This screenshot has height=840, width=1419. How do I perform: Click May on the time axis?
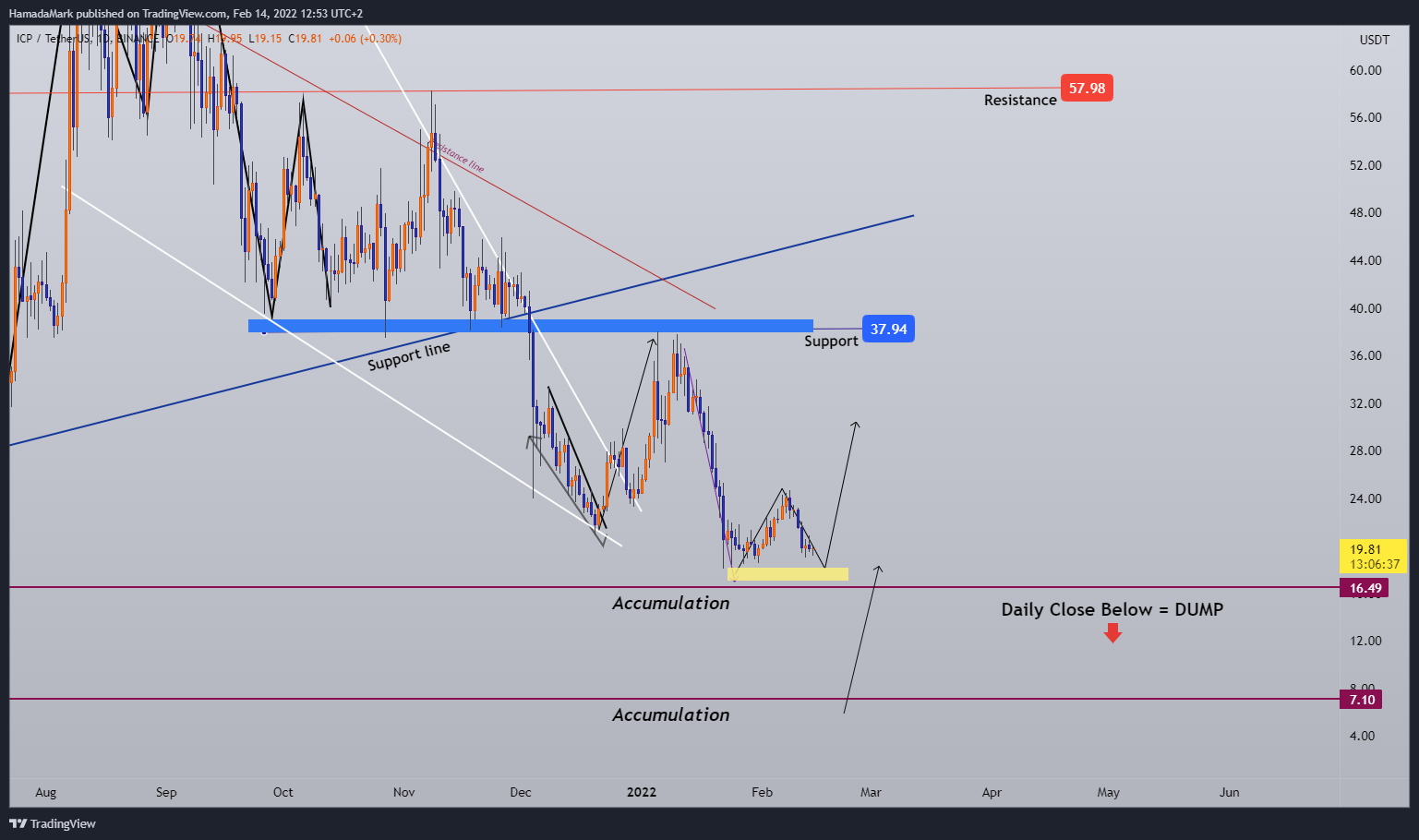(1109, 792)
